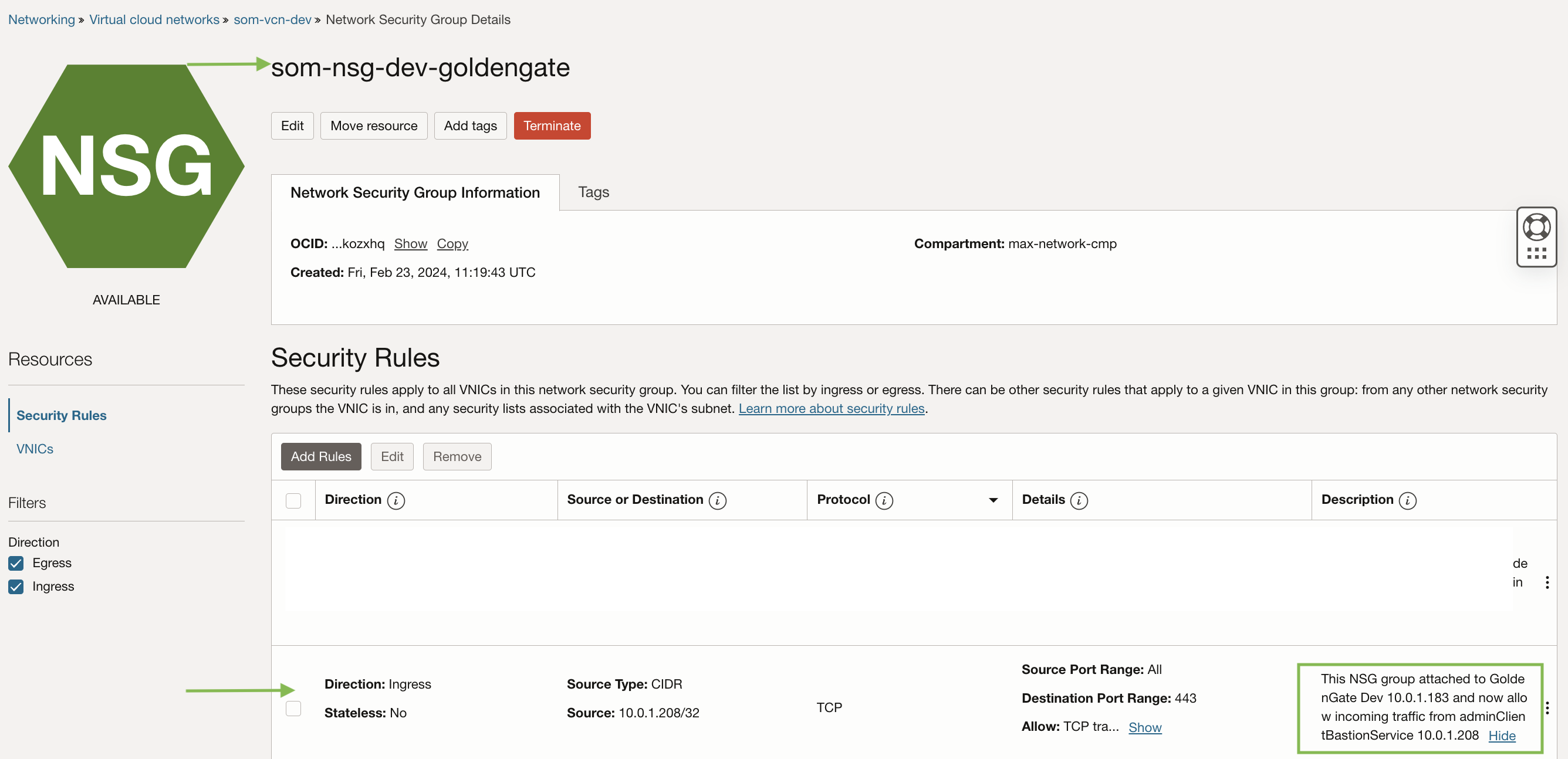Open the Protocol column sort dropdown arrow
The height and width of the screenshot is (759, 1568).
coord(993,500)
